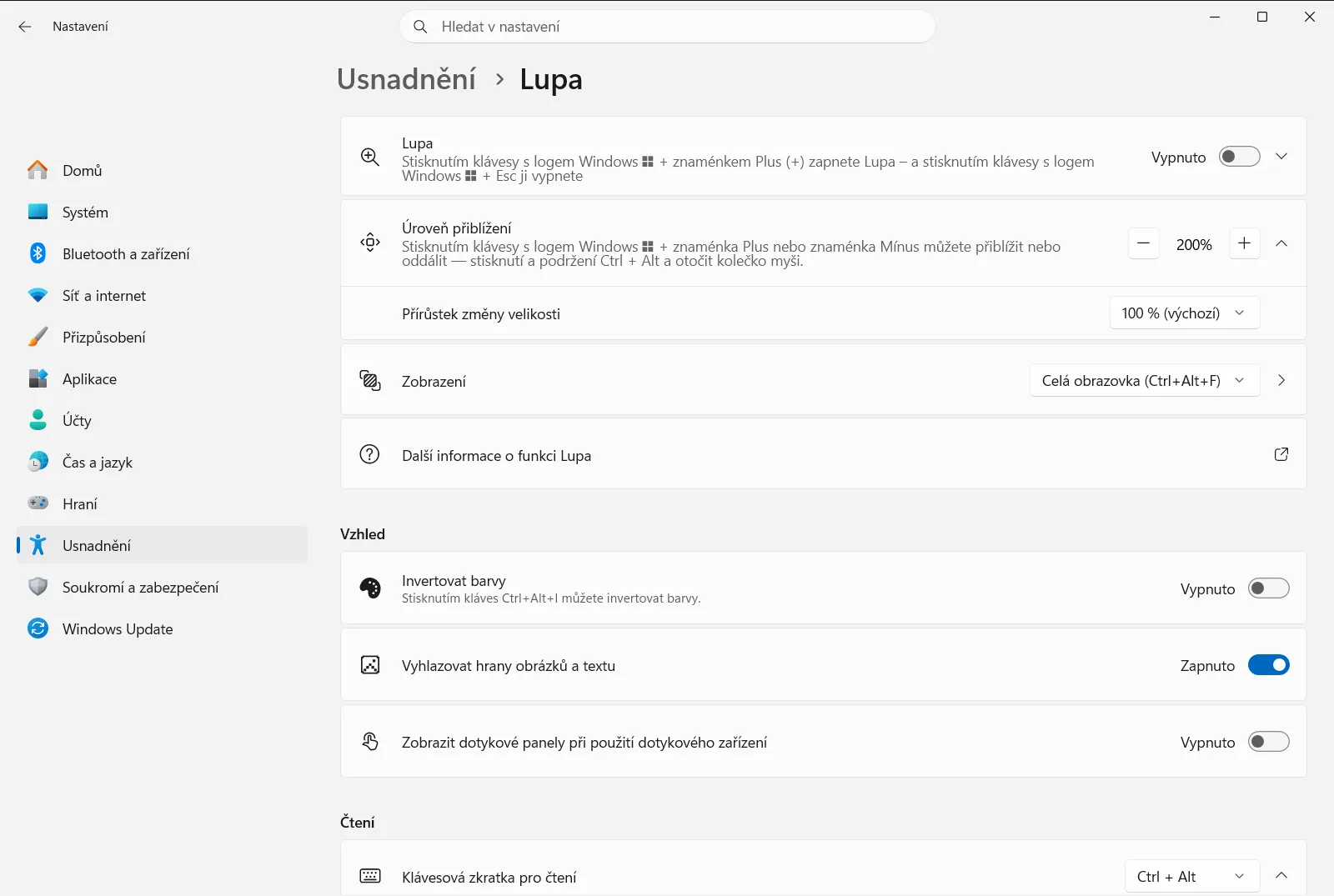Select Usnadnění in the sidebar

[162, 545]
